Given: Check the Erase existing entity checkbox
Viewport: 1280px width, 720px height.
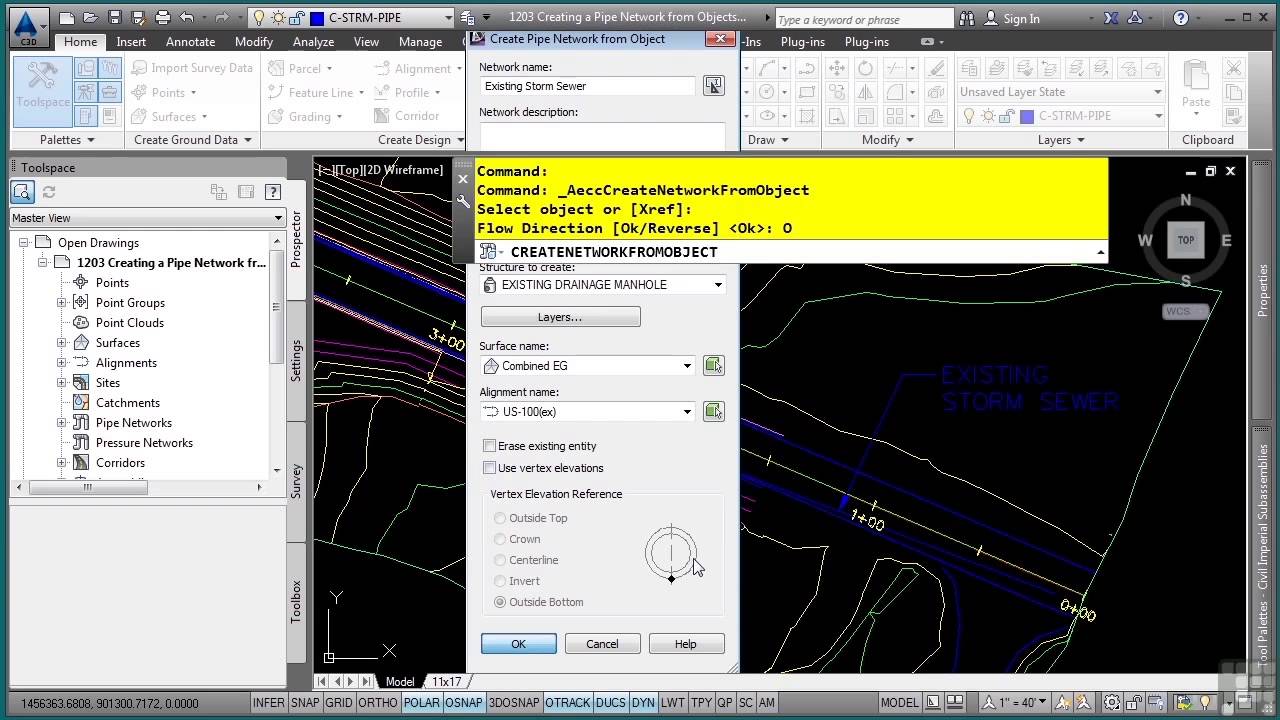Looking at the screenshot, I should 489,446.
